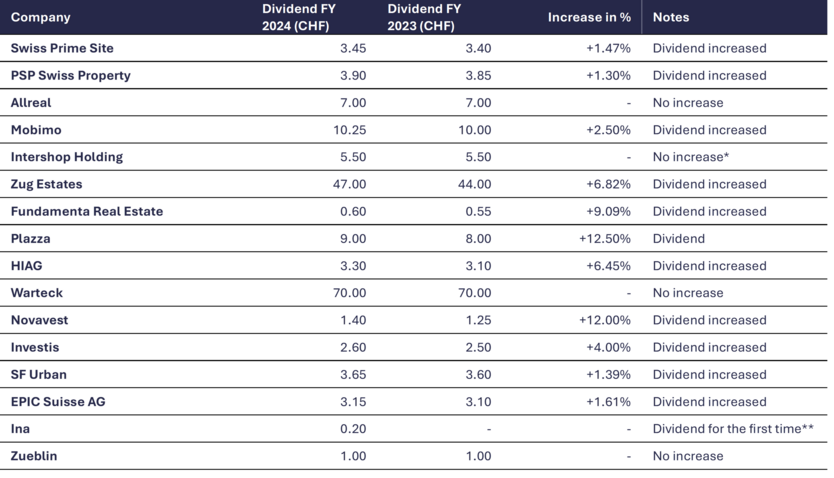Click the Allreal No increase note
The height and width of the screenshot is (478, 834).
pos(688,103)
